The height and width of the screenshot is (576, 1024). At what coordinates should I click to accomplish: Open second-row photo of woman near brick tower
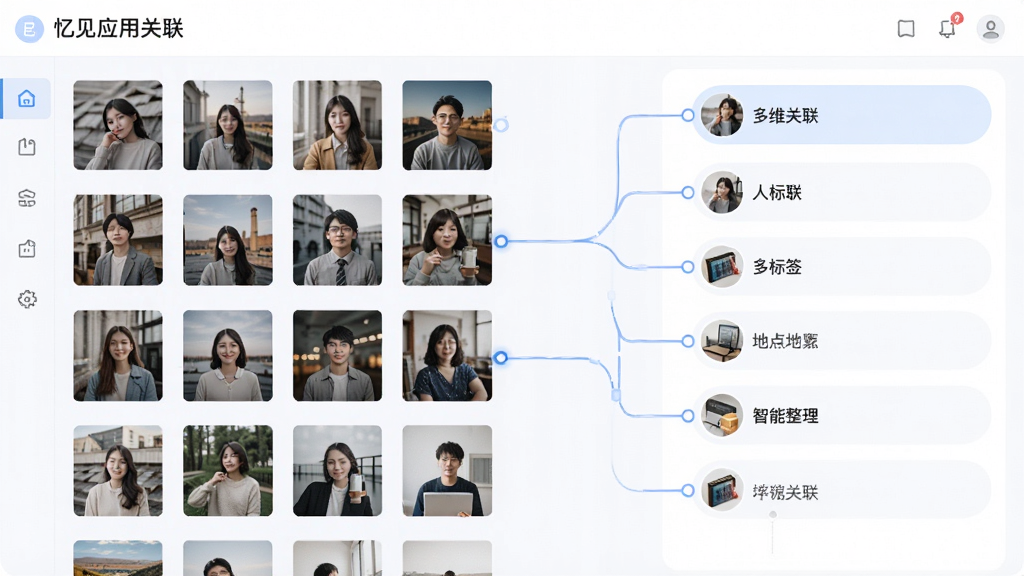(x=227, y=240)
